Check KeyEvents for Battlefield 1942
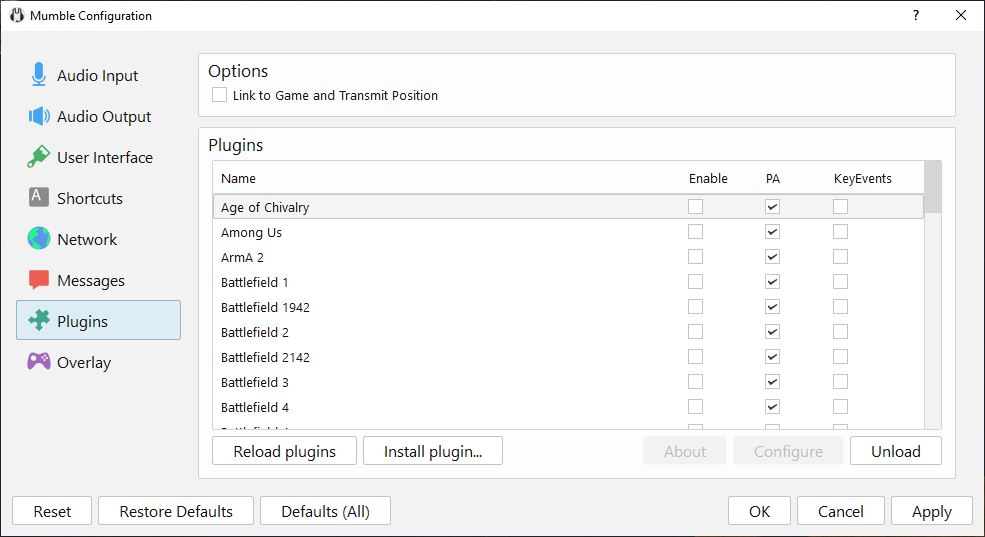Screen dimensions: 985x537 pos(840,306)
